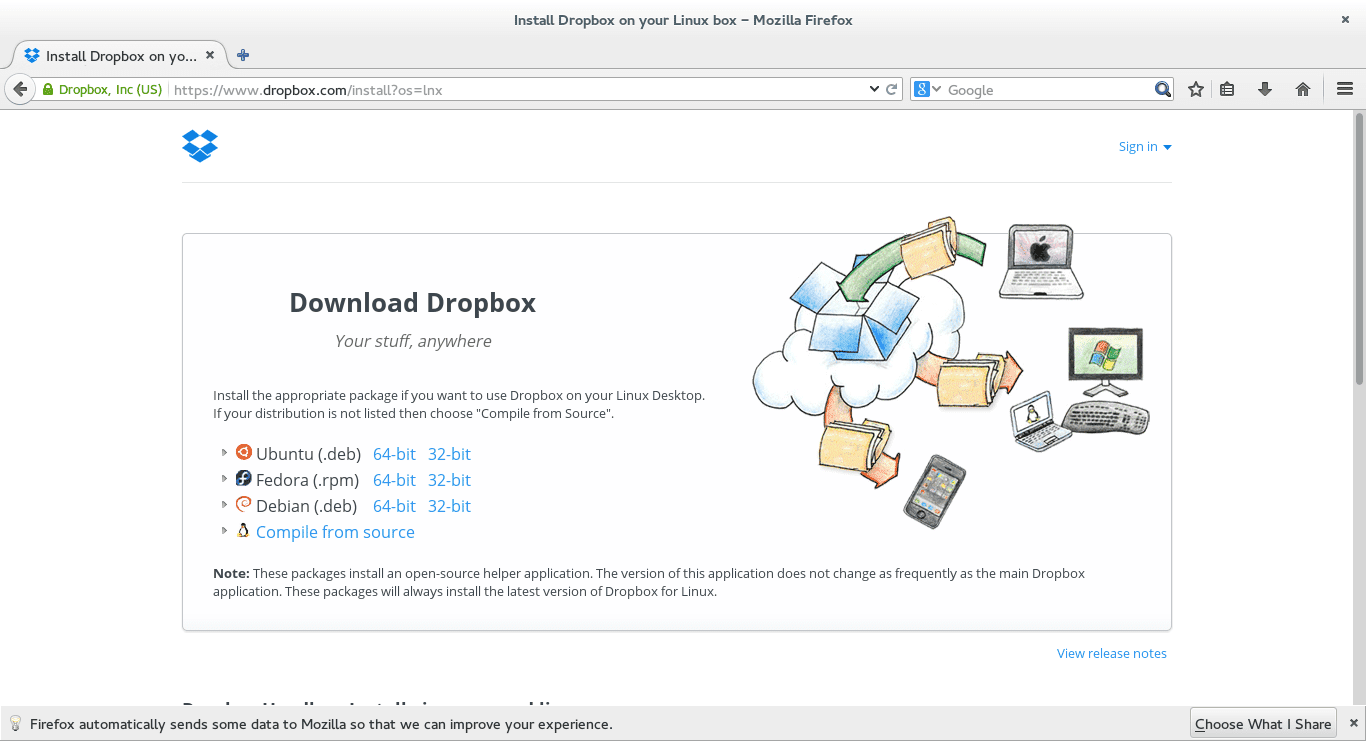
Task: Expand the Compile from source triangle
Action: click(x=225, y=531)
